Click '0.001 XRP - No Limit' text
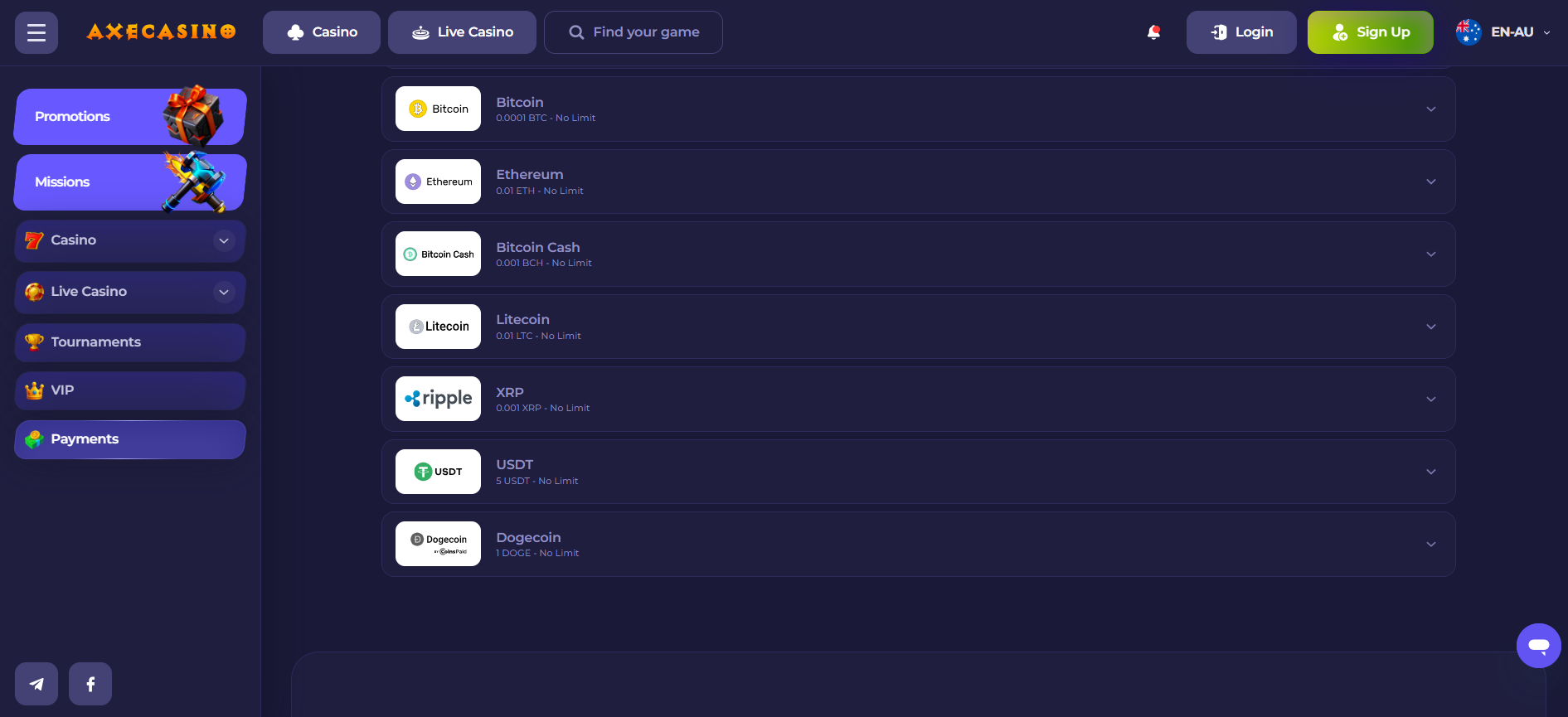Image resolution: width=1568 pixels, height=717 pixels. (543, 408)
